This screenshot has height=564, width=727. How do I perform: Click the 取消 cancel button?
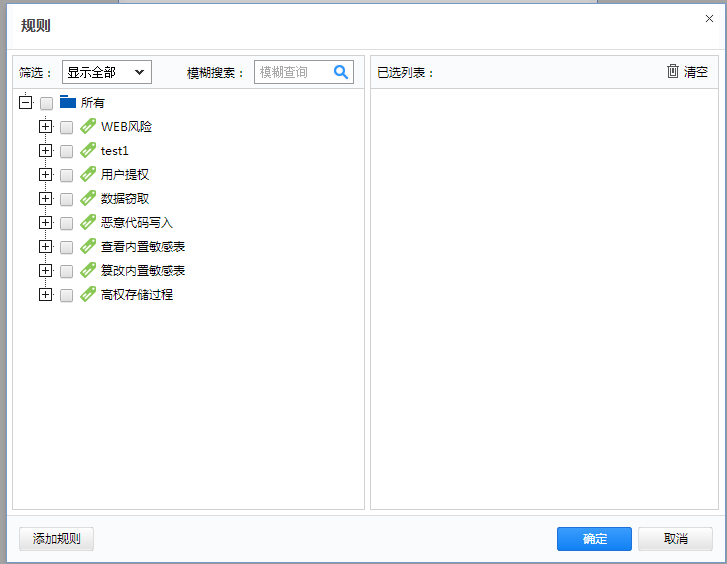coord(675,539)
